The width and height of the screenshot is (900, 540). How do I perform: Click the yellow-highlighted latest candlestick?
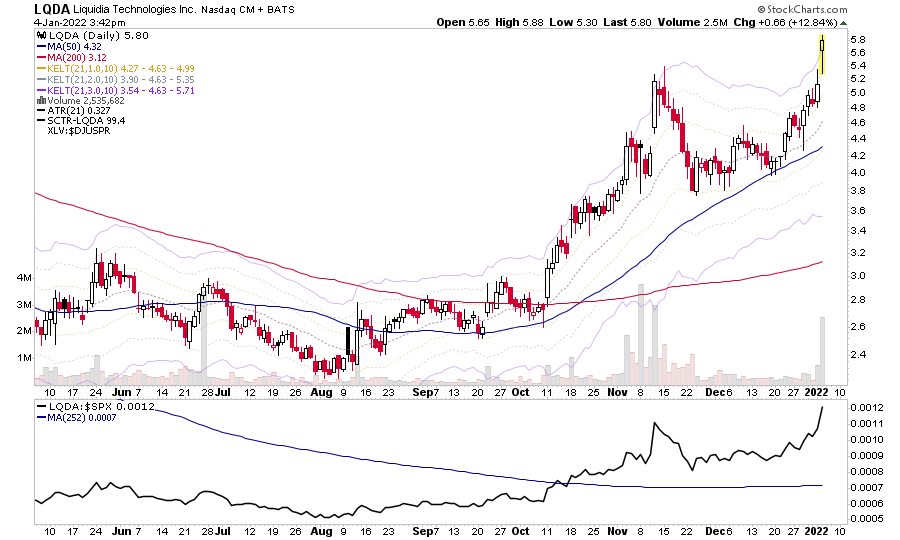pos(822,55)
